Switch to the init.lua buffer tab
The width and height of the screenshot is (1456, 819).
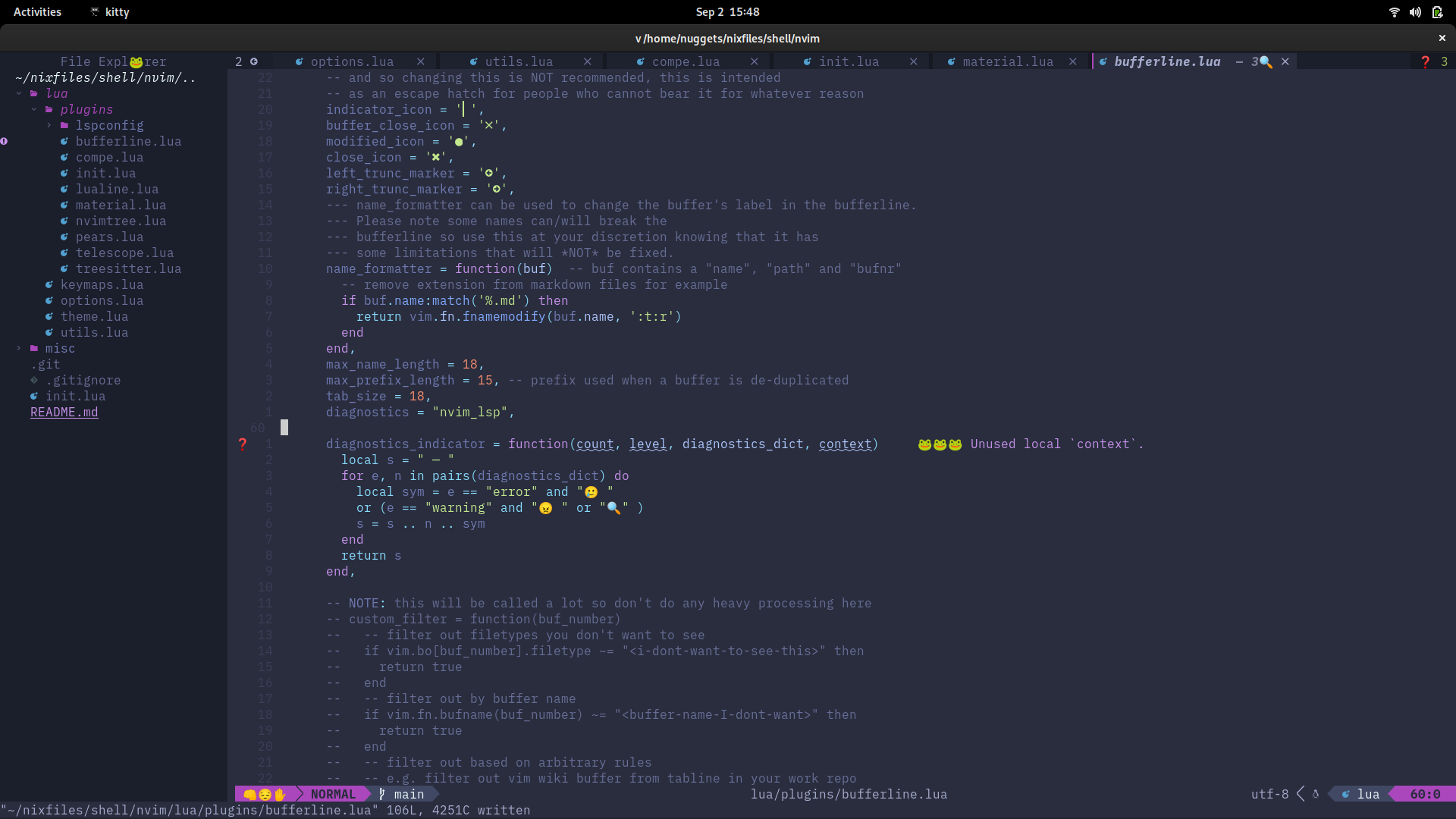pyautogui.click(x=849, y=61)
